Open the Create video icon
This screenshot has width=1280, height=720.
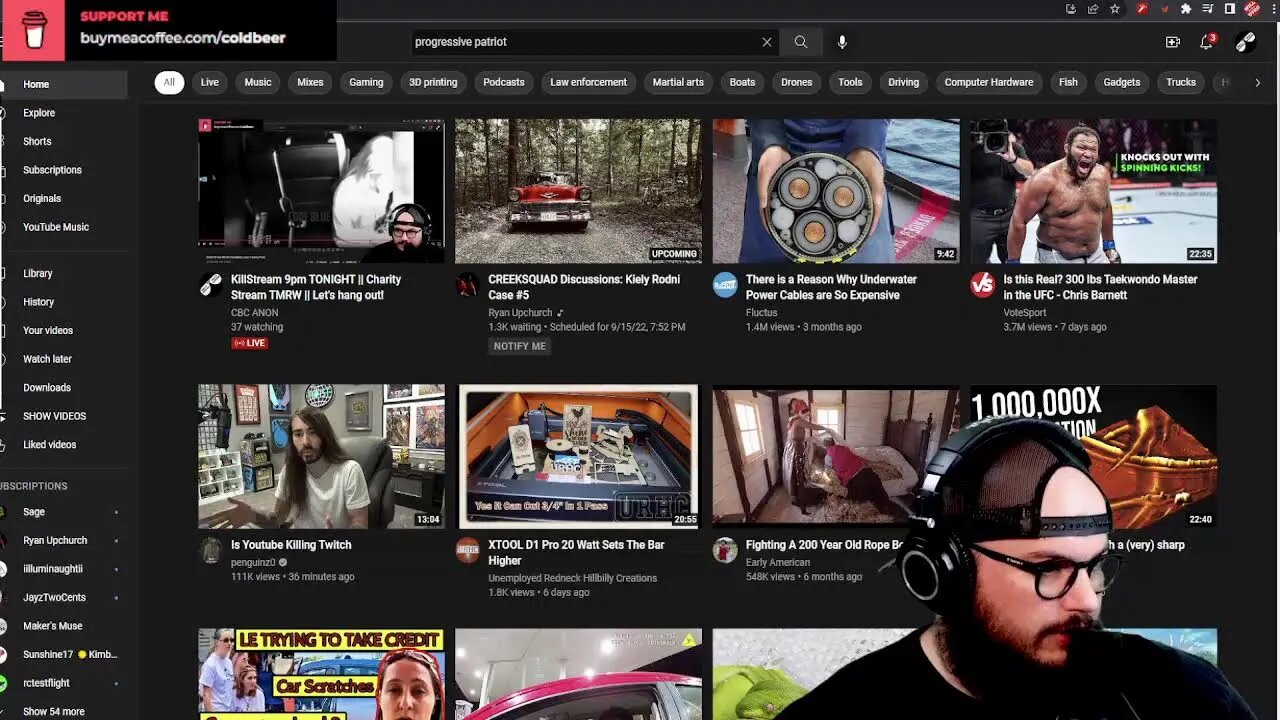coord(1173,42)
